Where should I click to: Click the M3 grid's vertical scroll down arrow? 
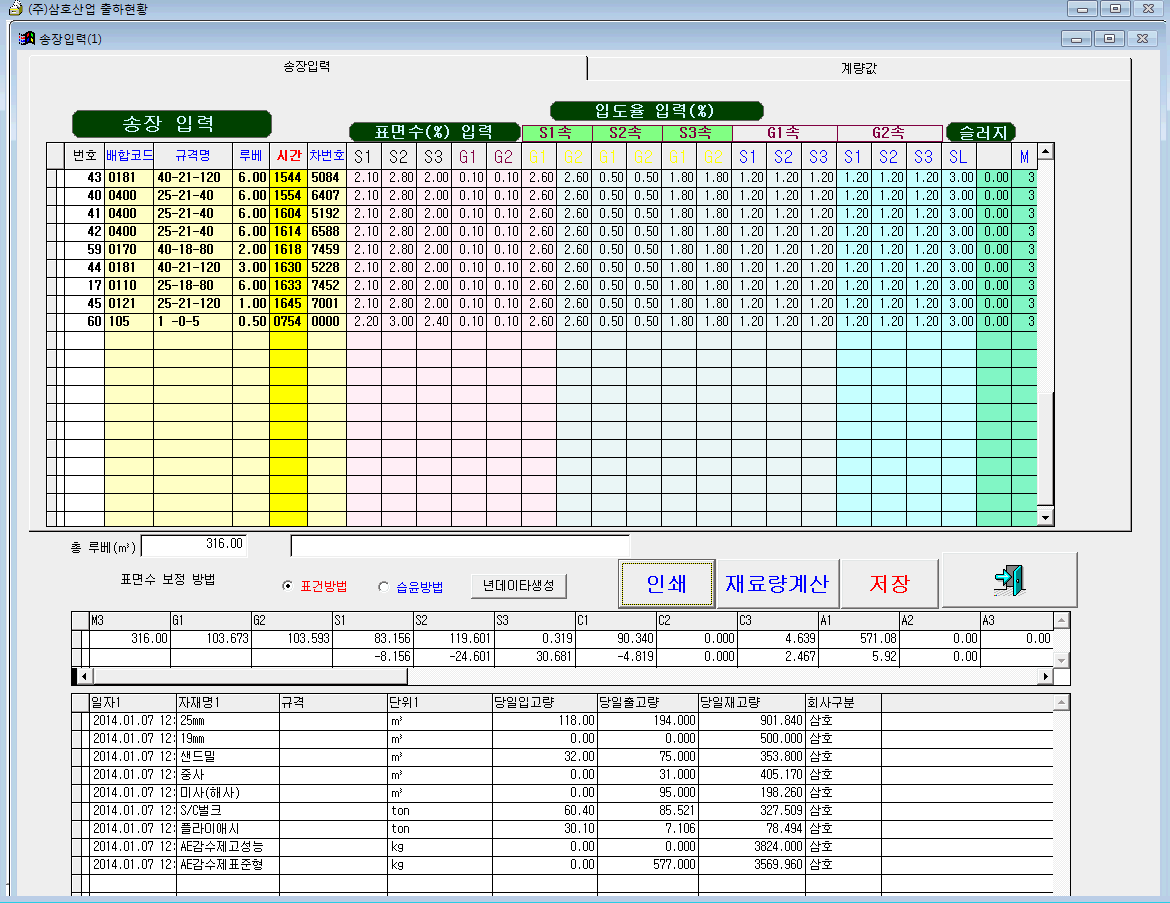click(1061, 660)
